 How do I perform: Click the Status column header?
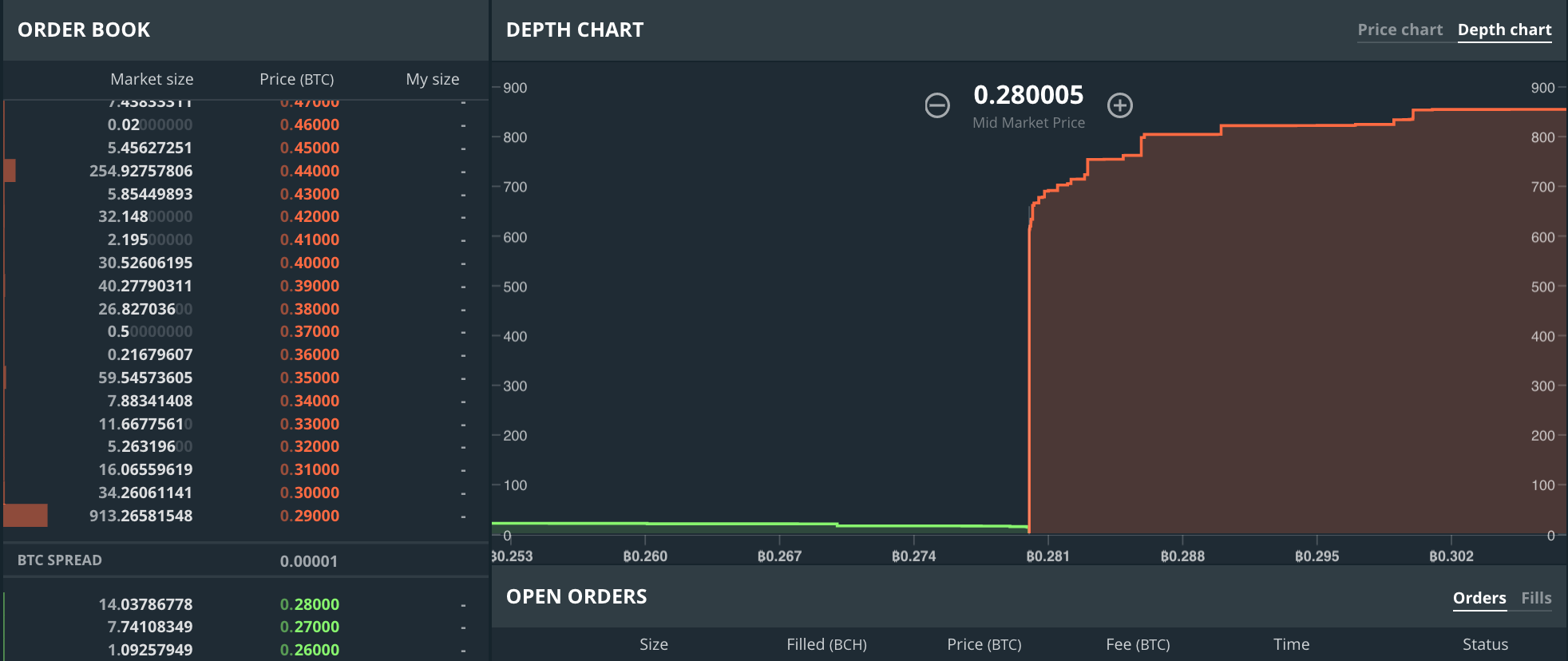click(x=1485, y=644)
